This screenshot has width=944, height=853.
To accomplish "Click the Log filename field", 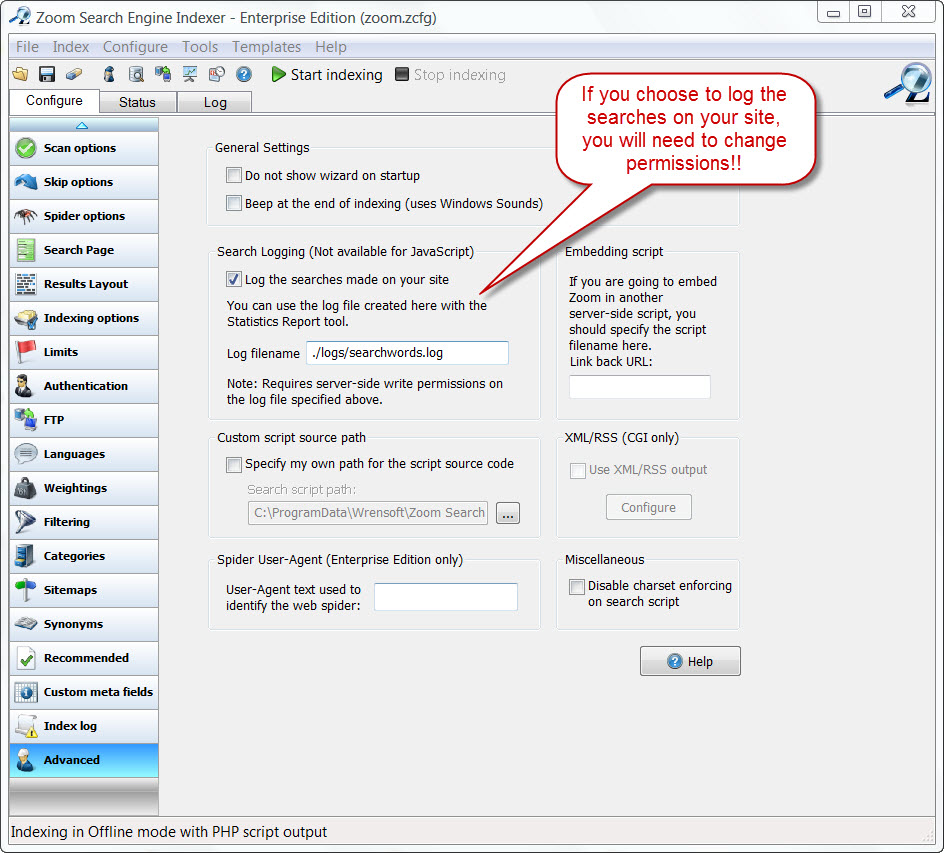I will point(408,353).
